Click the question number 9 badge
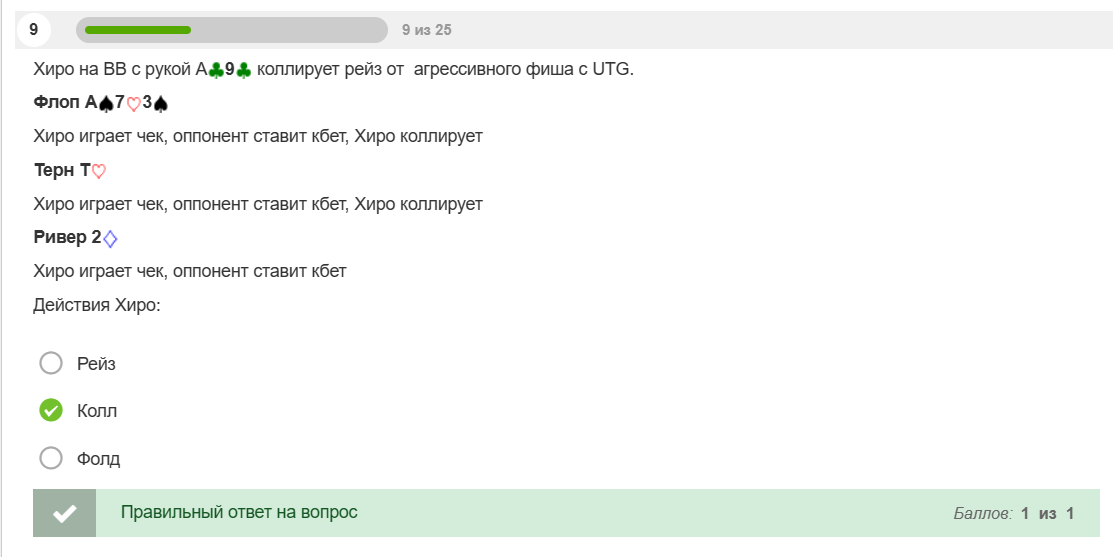This screenshot has height=557, width=1114. (x=33, y=30)
